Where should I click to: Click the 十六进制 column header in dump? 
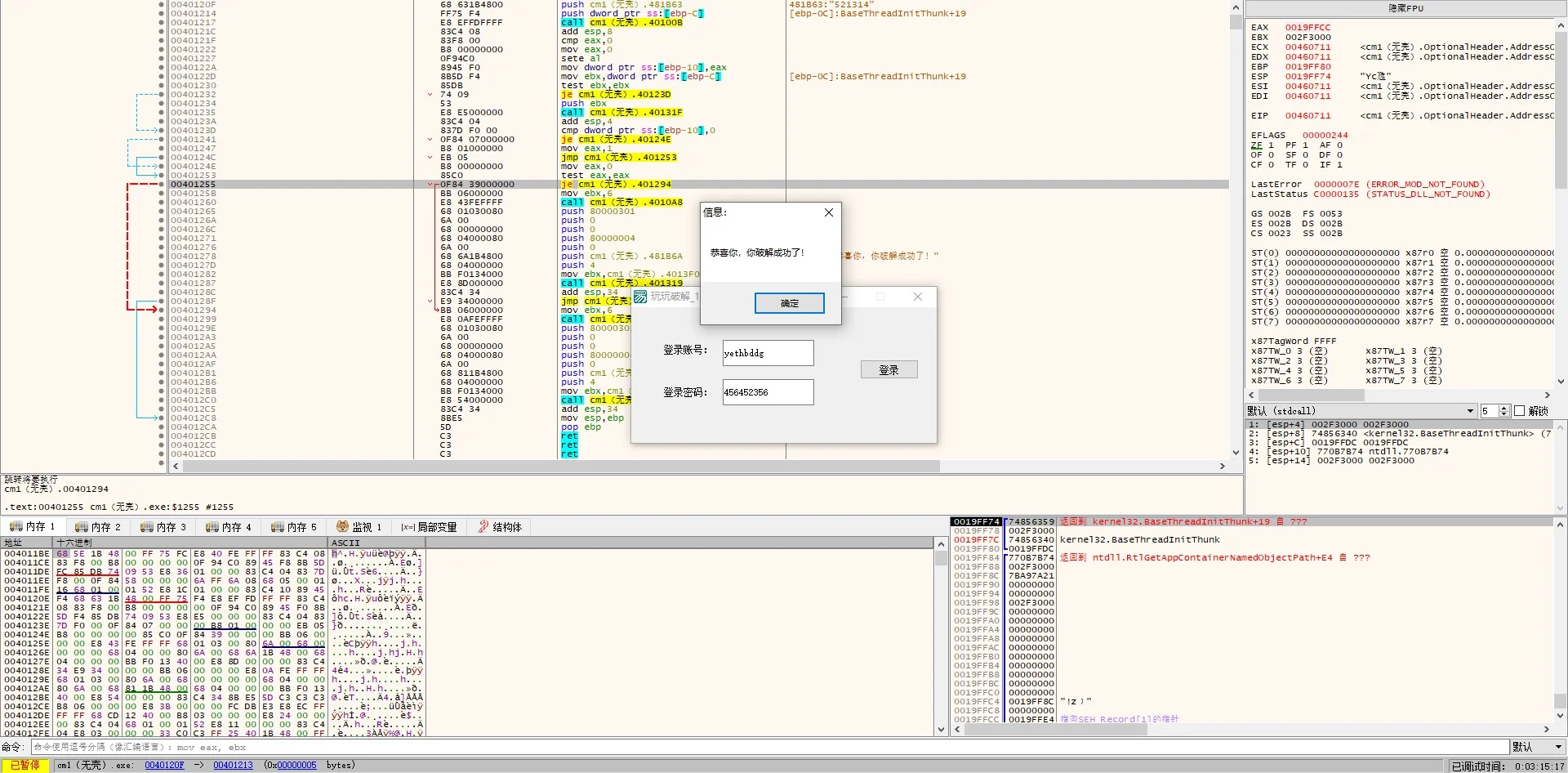coord(190,543)
